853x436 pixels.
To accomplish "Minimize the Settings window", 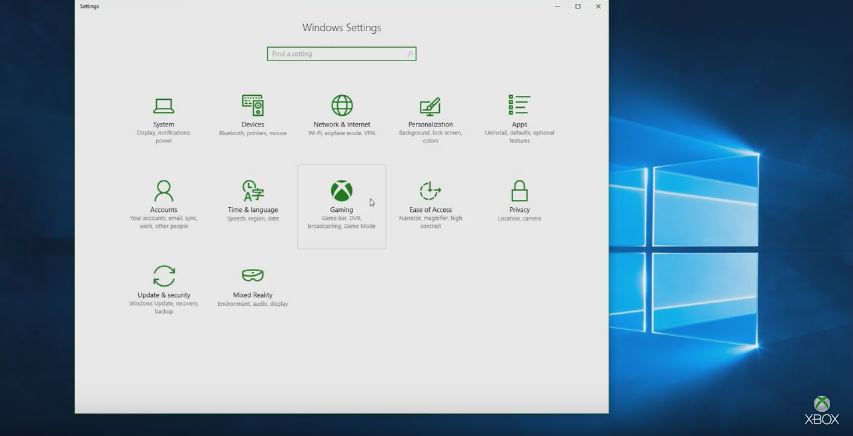I will coord(557,6).
